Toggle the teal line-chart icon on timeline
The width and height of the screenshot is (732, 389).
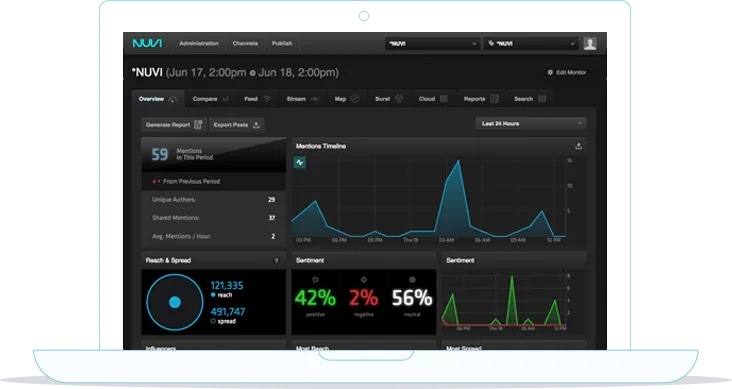click(x=300, y=163)
